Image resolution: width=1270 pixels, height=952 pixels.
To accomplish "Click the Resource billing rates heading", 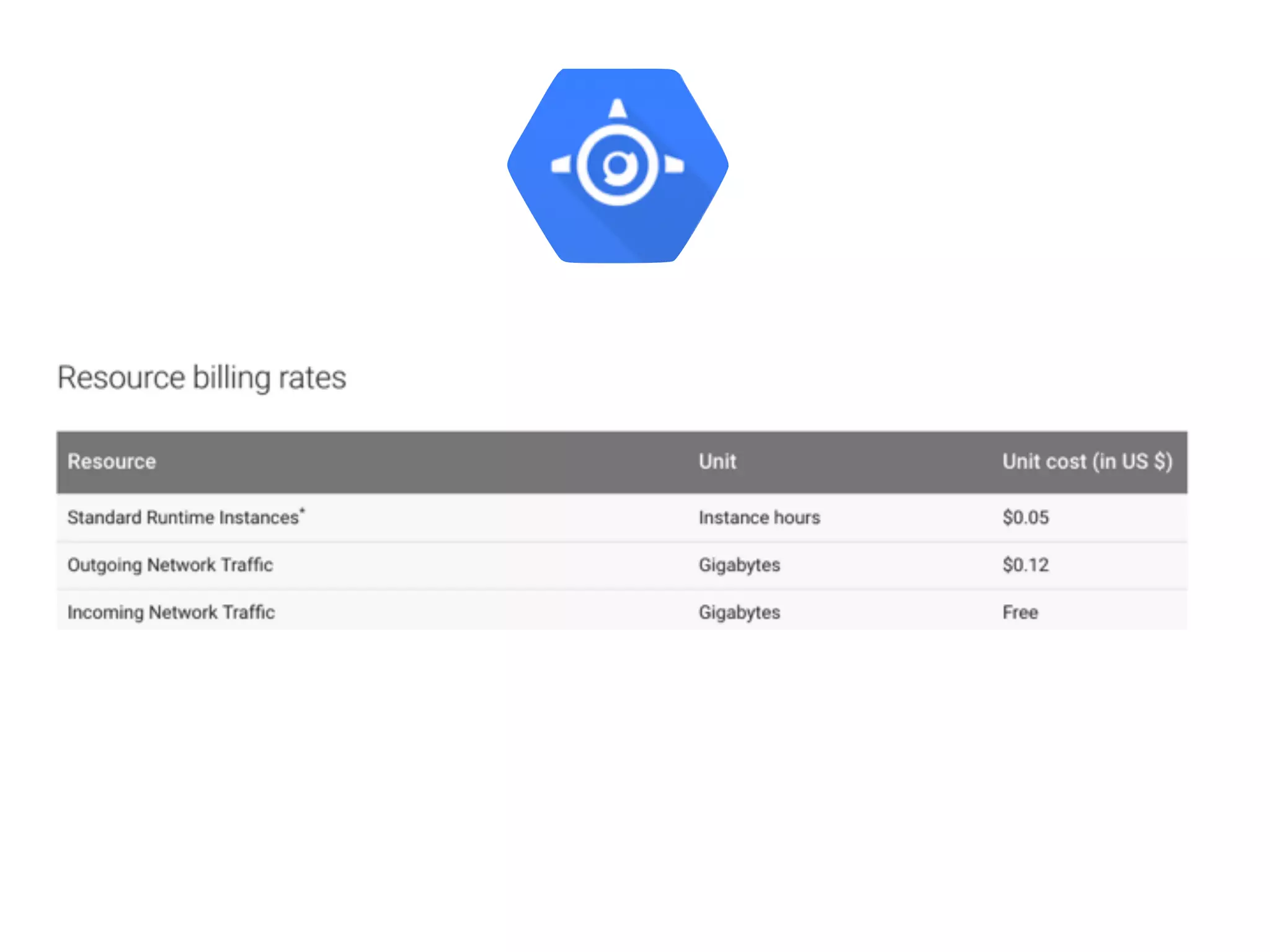I will coord(202,377).
